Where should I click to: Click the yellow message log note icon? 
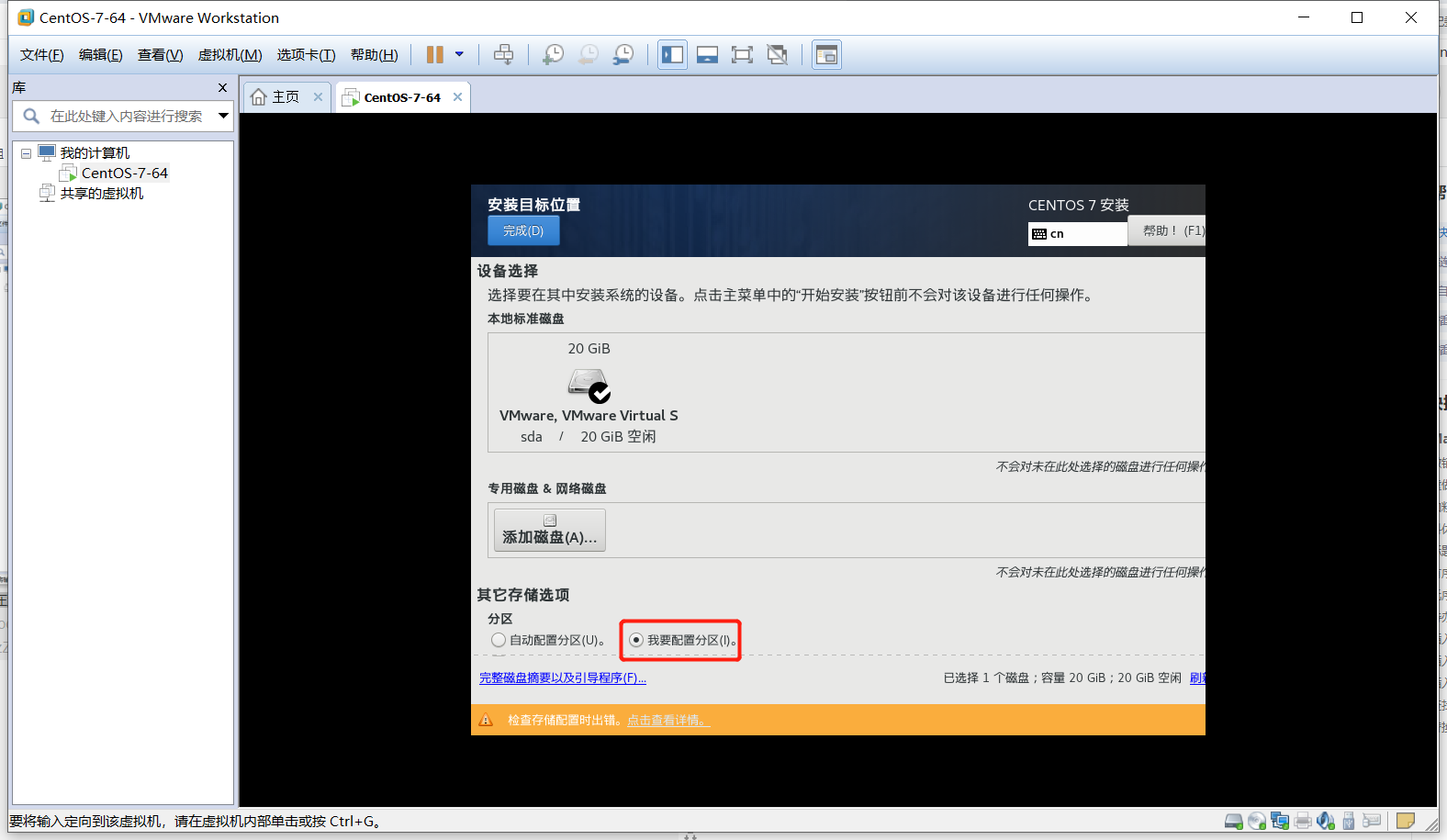pos(1406,822)
